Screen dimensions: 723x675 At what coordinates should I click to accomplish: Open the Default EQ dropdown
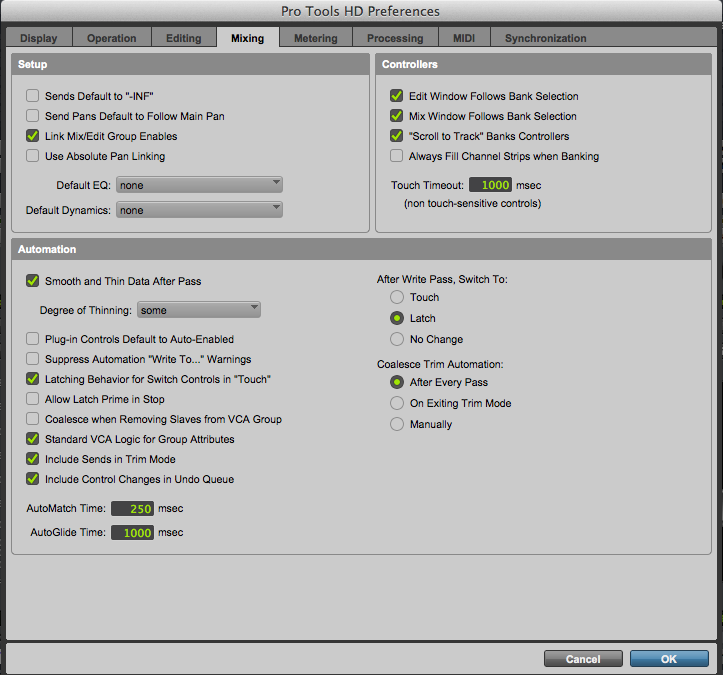199,185
